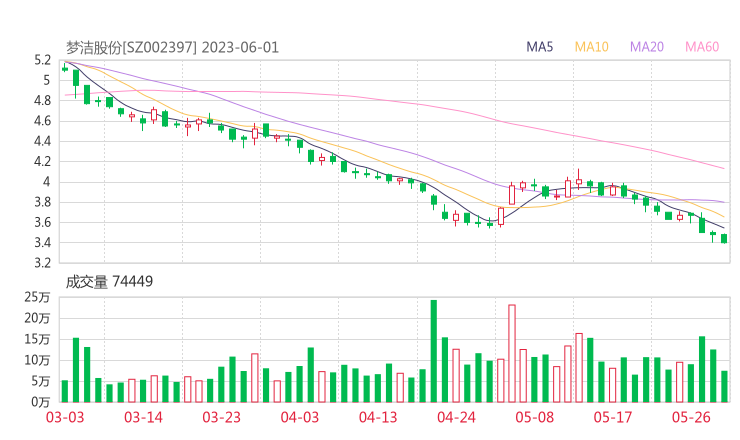Click the 04-13 date axis label
The width and height of the screenshot is (740, 440).
coord(378,417)
